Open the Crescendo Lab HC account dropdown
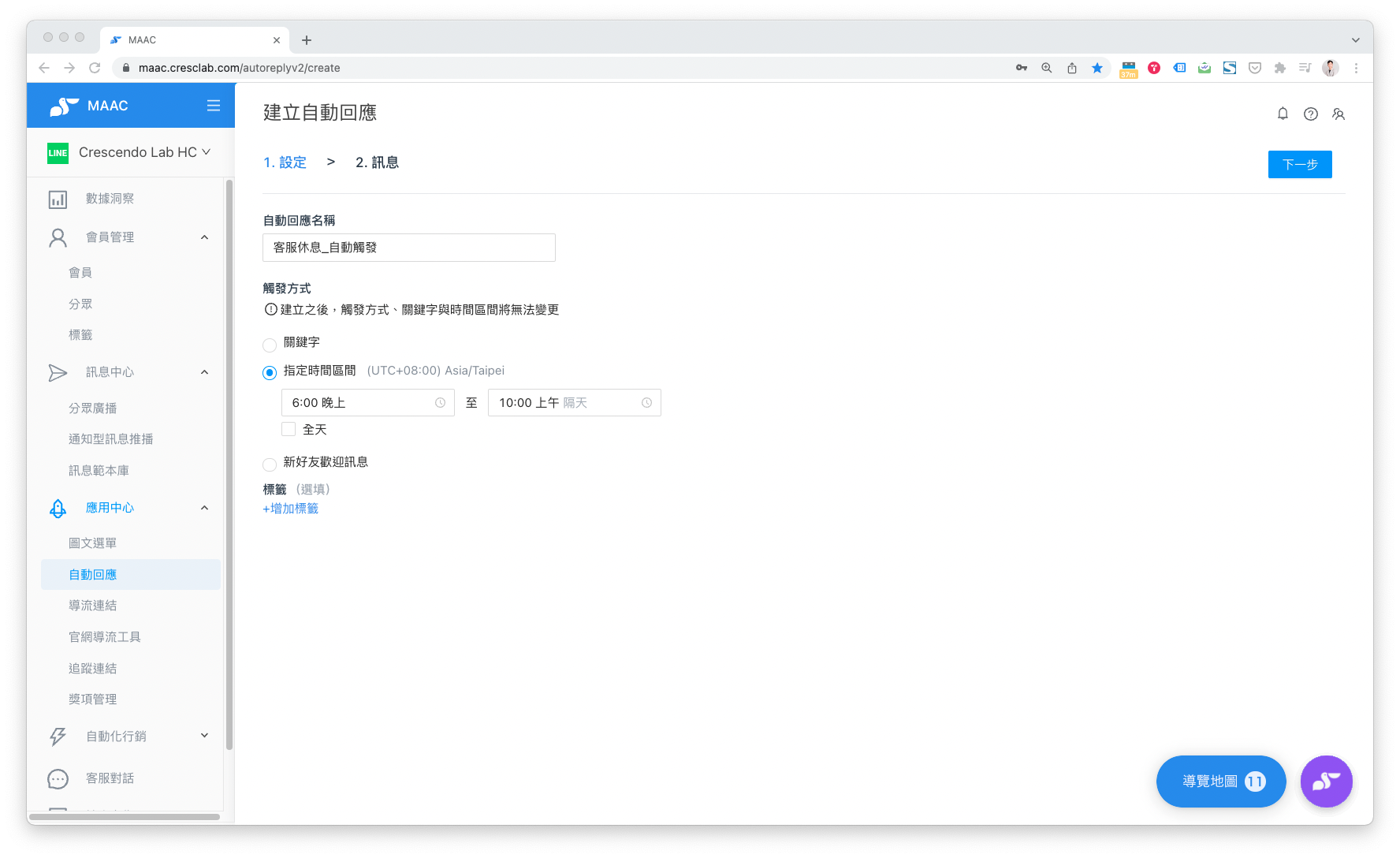This screenshot has height=858, width=1400. (x=144, y=152)
